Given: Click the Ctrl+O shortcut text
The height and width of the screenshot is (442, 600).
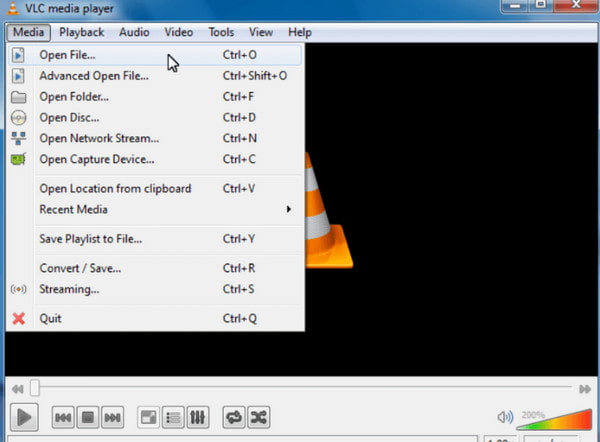Looking at the screenshot, I should [240, 55].
